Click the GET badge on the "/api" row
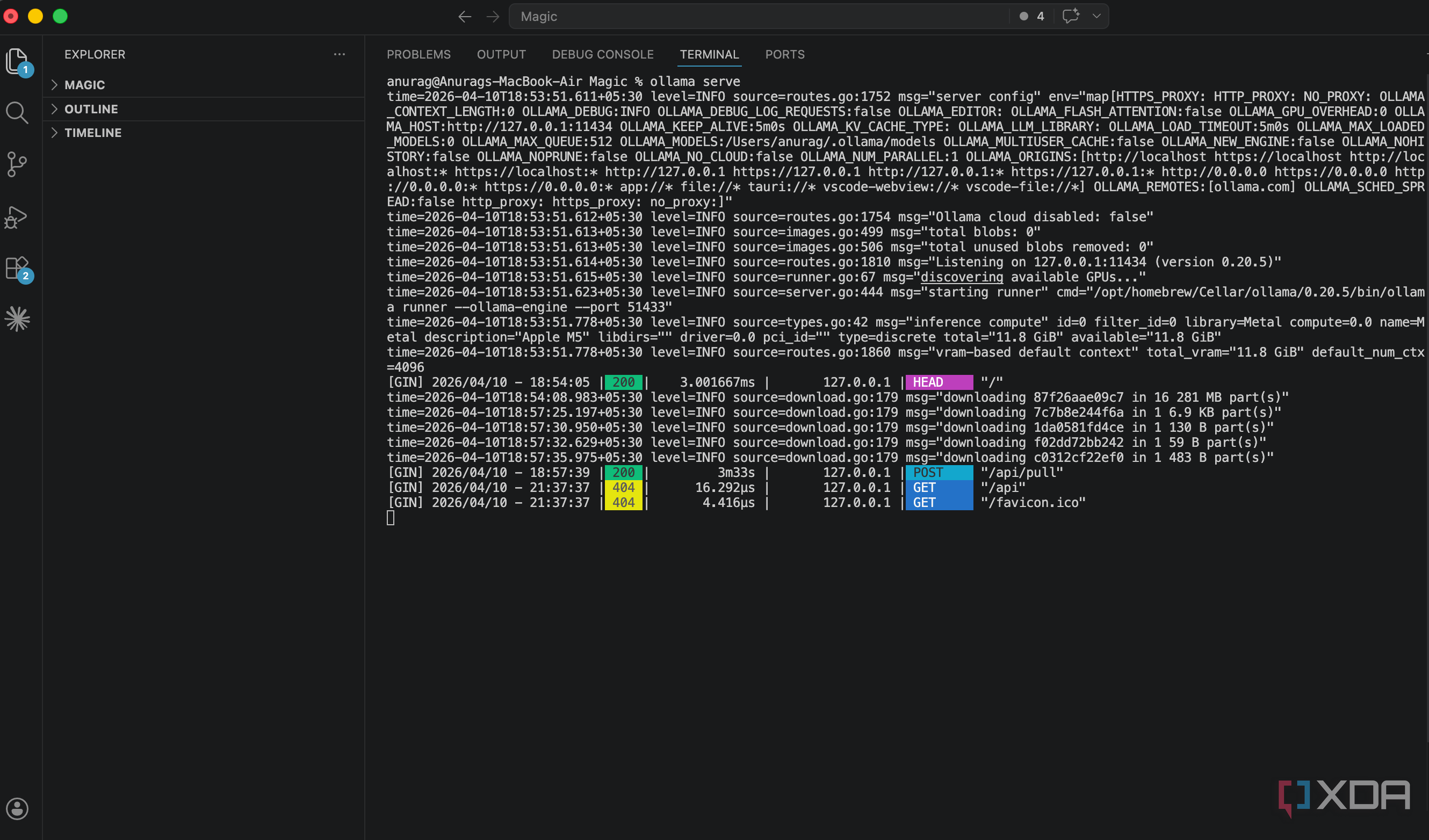Screen dimensions: 1429x840 939,488
